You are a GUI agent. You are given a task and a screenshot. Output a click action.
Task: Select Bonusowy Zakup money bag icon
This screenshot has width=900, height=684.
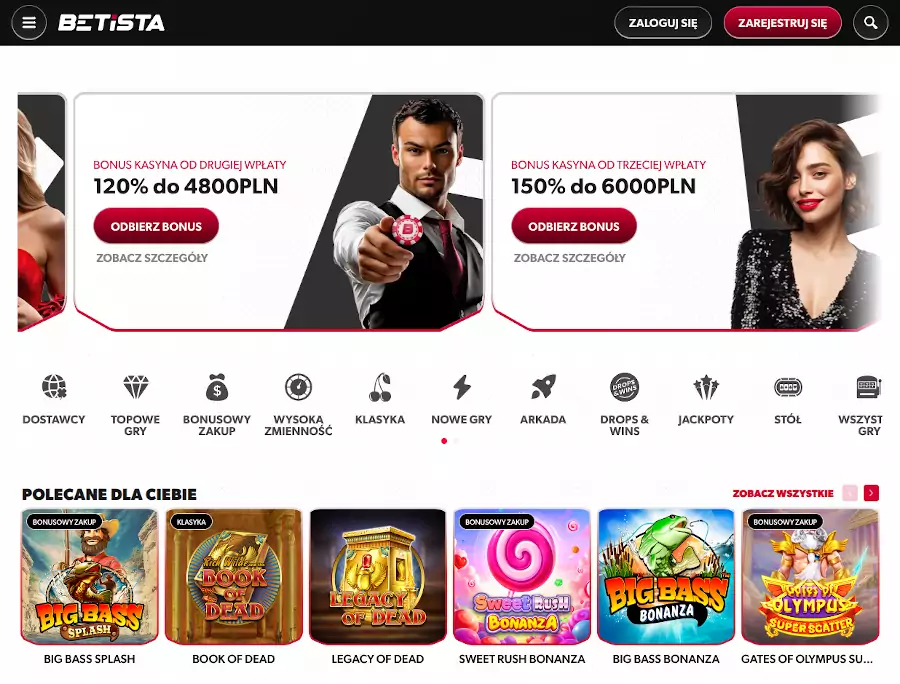pyautogui.click(x=217, y=387)
